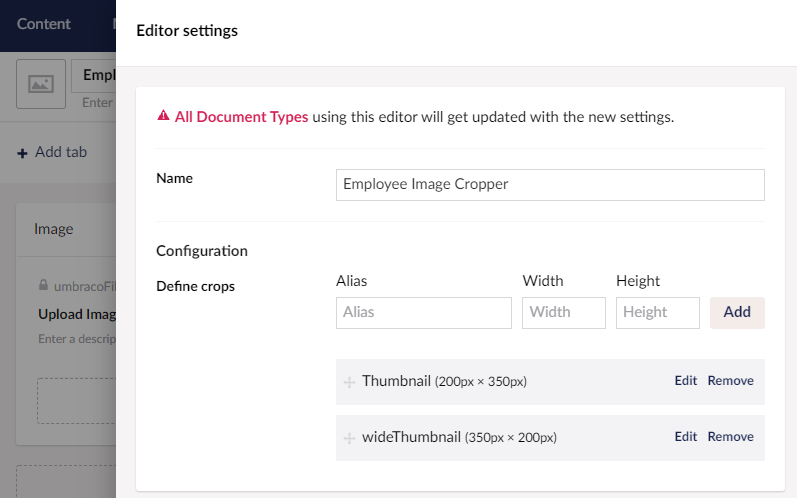
Task: Click the crop Alias input field
Action: coord(423,312)
